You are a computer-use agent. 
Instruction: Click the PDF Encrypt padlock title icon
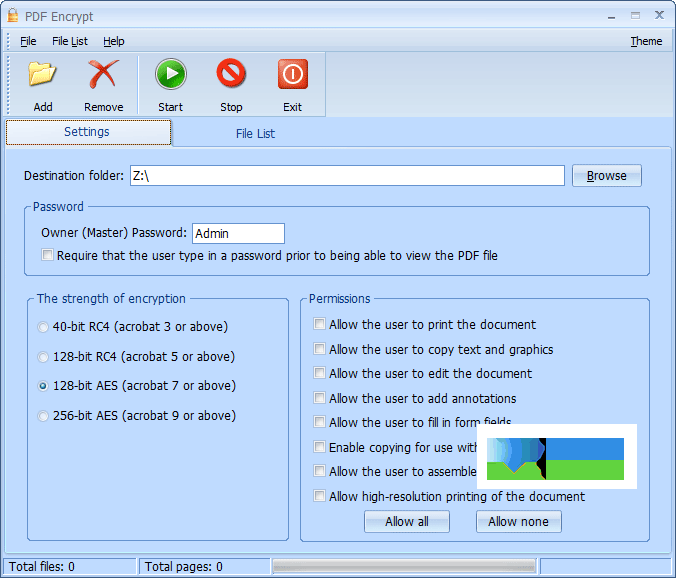[x=13, y=16]
